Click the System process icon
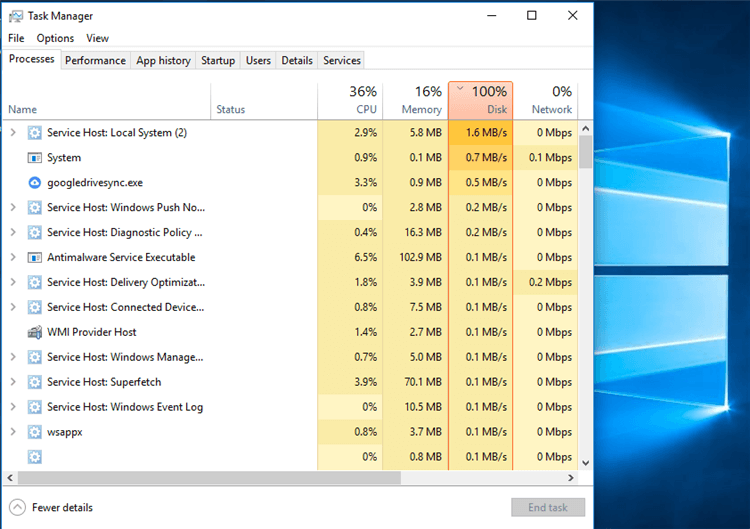750x529 pixels. click(x=34, y=158)
